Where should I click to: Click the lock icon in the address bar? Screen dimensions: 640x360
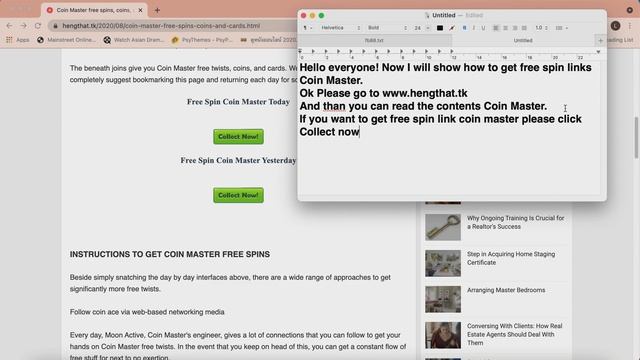(x=56, y=26)
